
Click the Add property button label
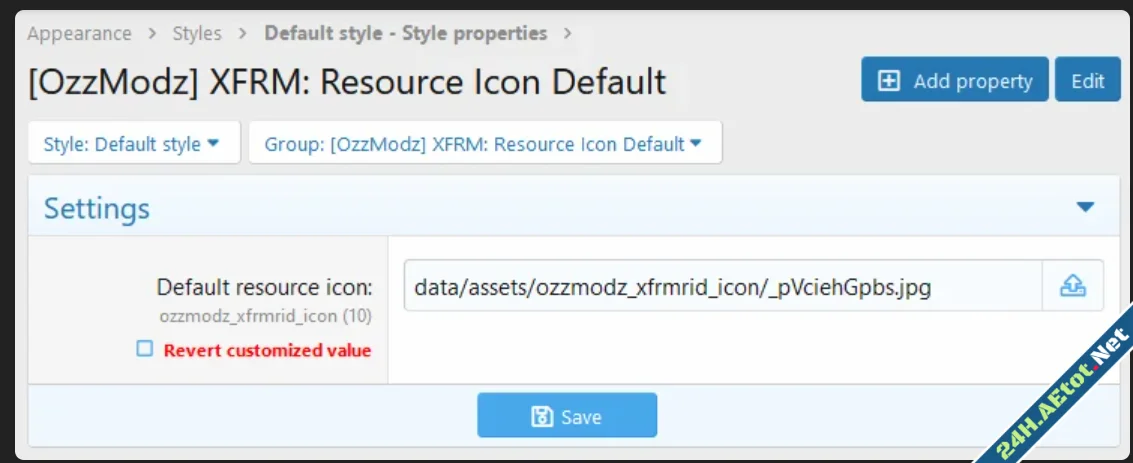(x=972, y=81)
